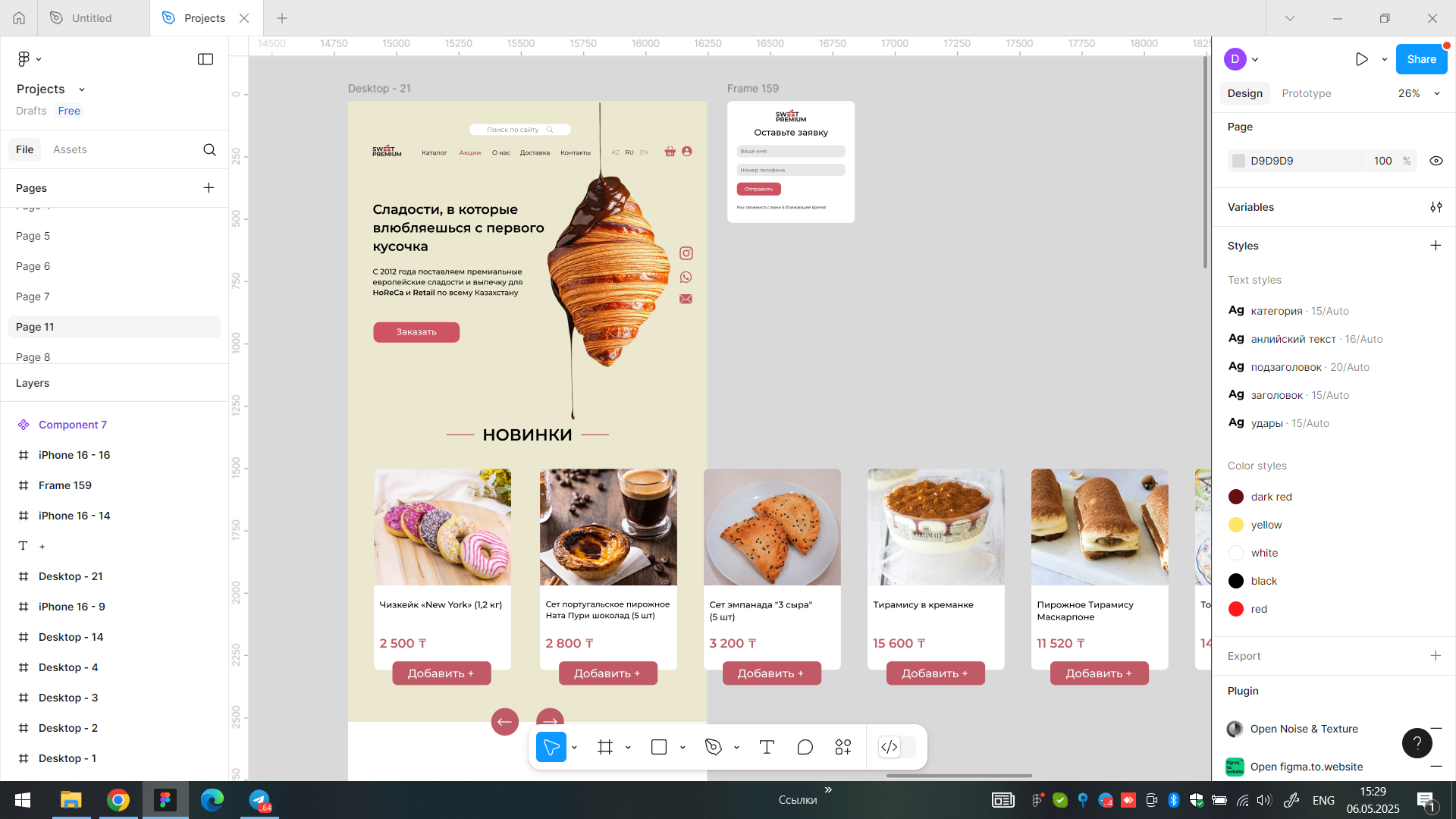The width and height of the screenshot is (1456, 819).
Task: Open figma.to.website plugin
Action: 1307,767
